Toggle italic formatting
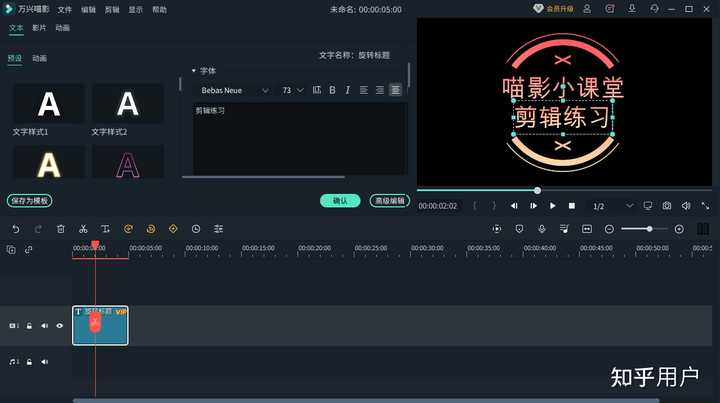This screenshot has height=403, width=720. [x=348, y=90]
